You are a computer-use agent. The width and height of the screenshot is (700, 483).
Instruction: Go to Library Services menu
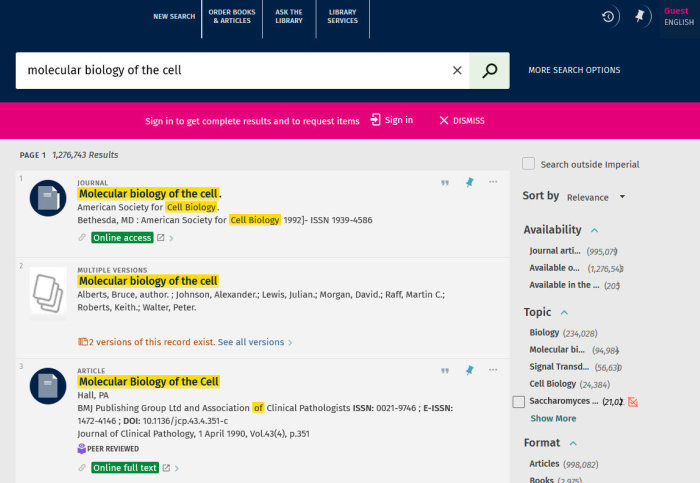tap(342, 17)
